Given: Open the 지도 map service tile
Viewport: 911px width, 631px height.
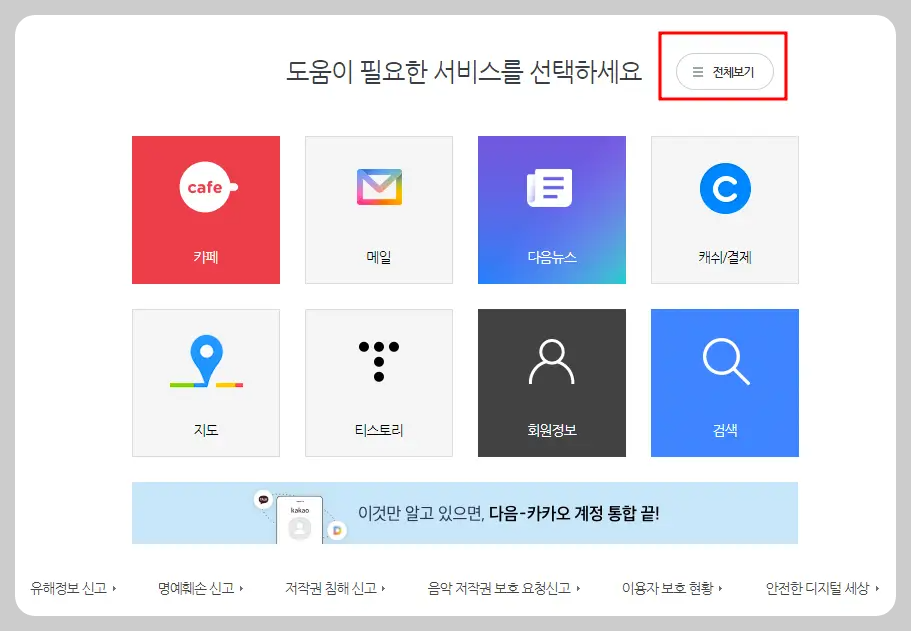Looking at the screenshot, I should [x=206, y=383].
